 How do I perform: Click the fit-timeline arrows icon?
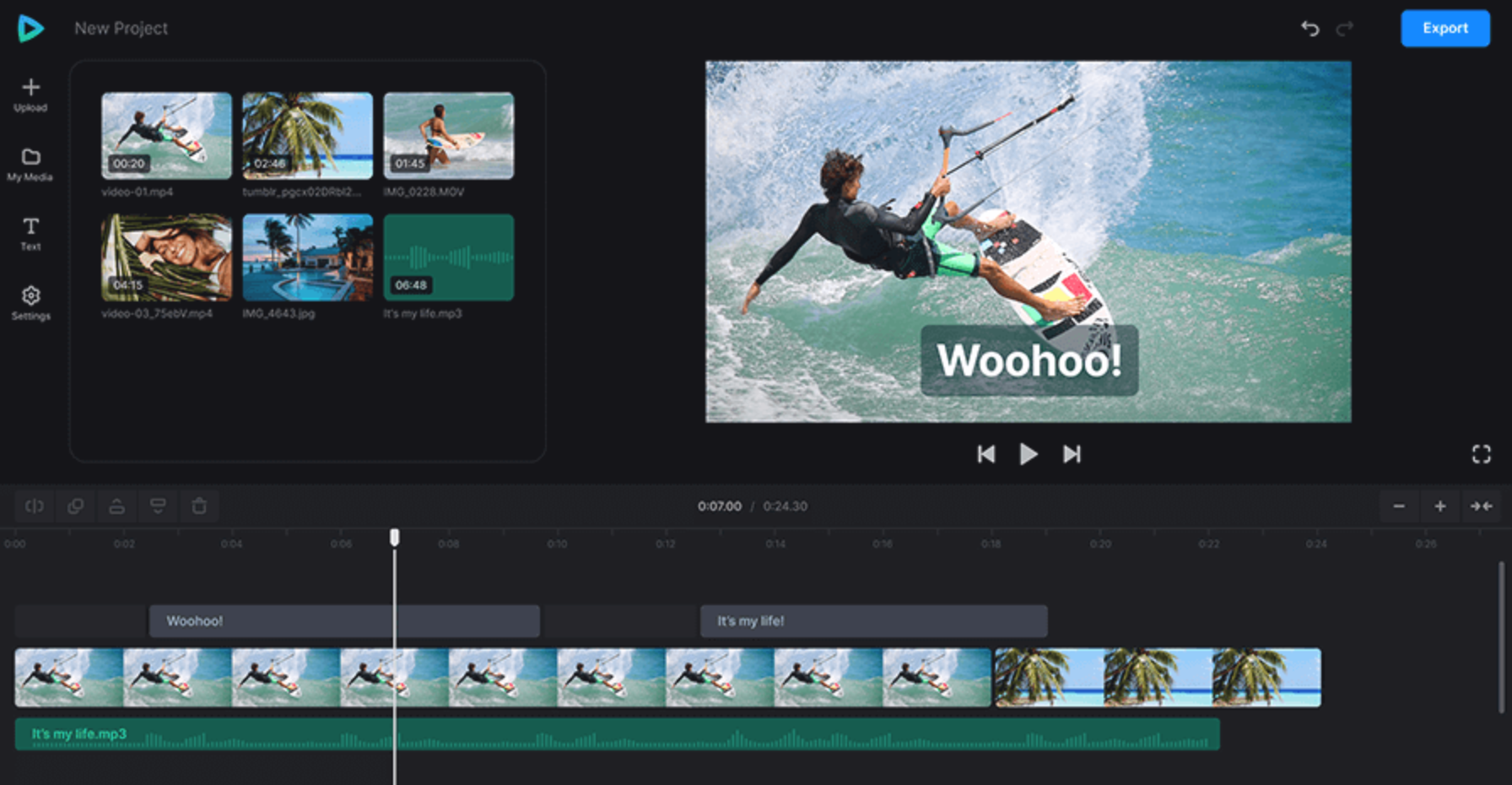coord(1481,506)
